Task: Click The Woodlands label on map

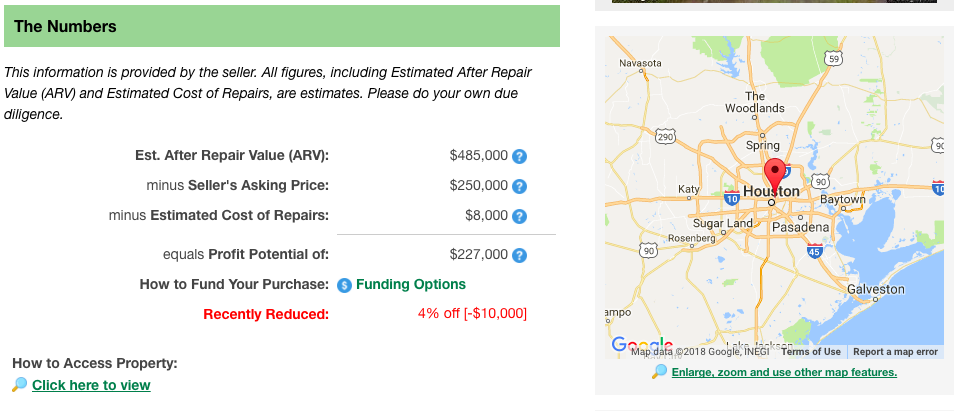Action: coord(755,102)
